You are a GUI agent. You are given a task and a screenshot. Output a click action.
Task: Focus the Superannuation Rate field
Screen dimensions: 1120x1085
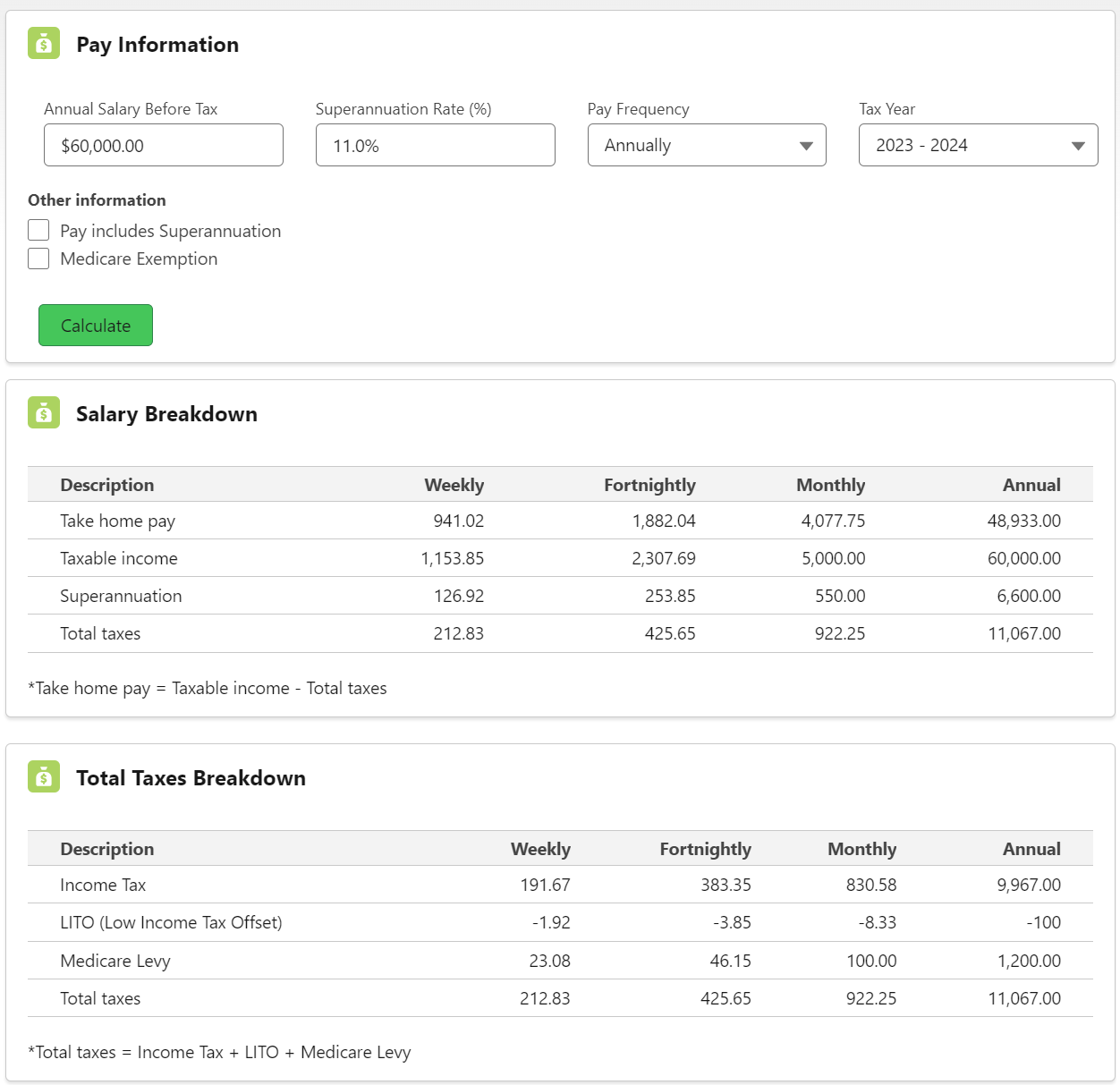coord(436,145)
